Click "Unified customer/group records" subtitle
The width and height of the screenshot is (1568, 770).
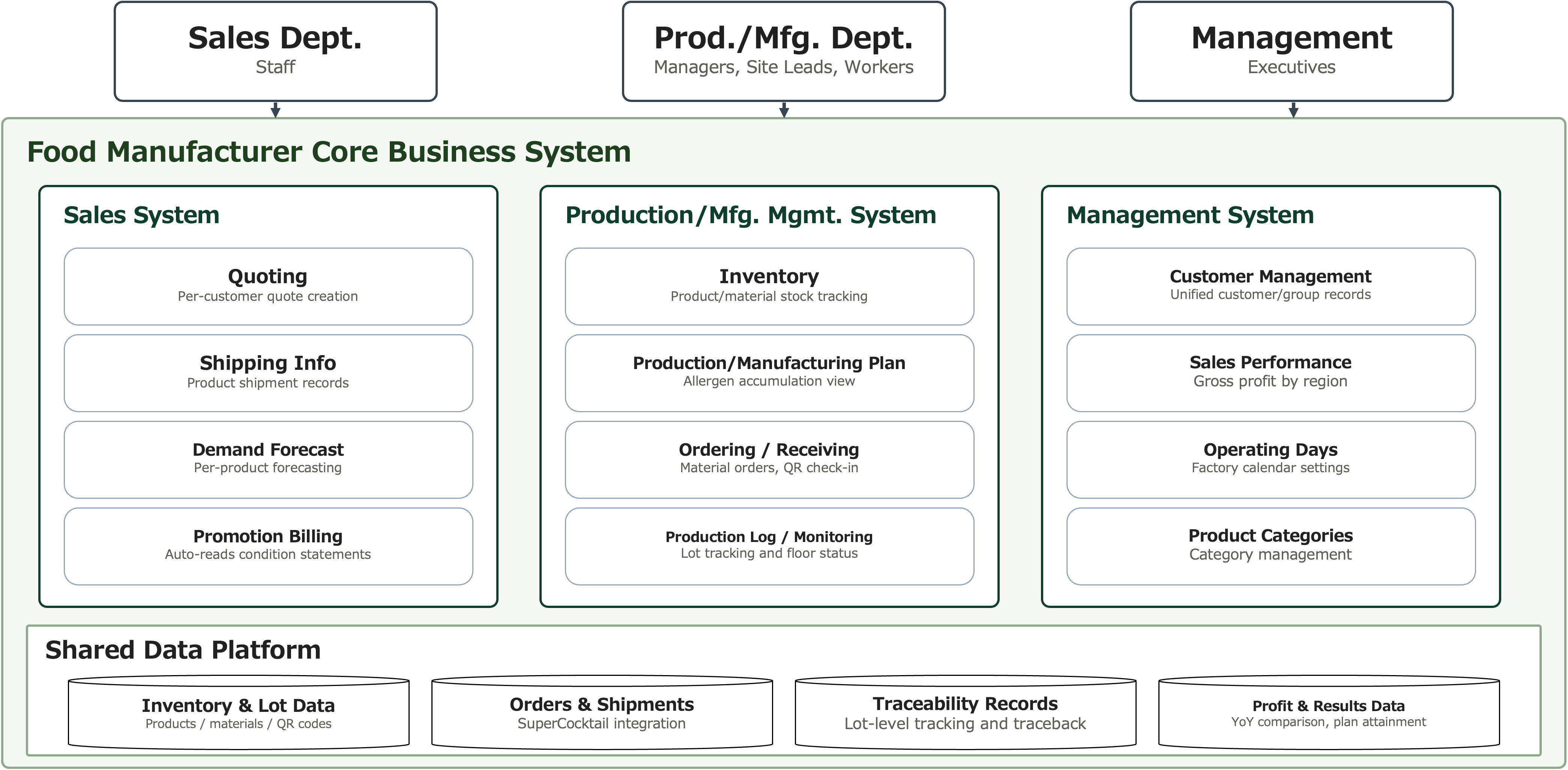point(1271,294)
